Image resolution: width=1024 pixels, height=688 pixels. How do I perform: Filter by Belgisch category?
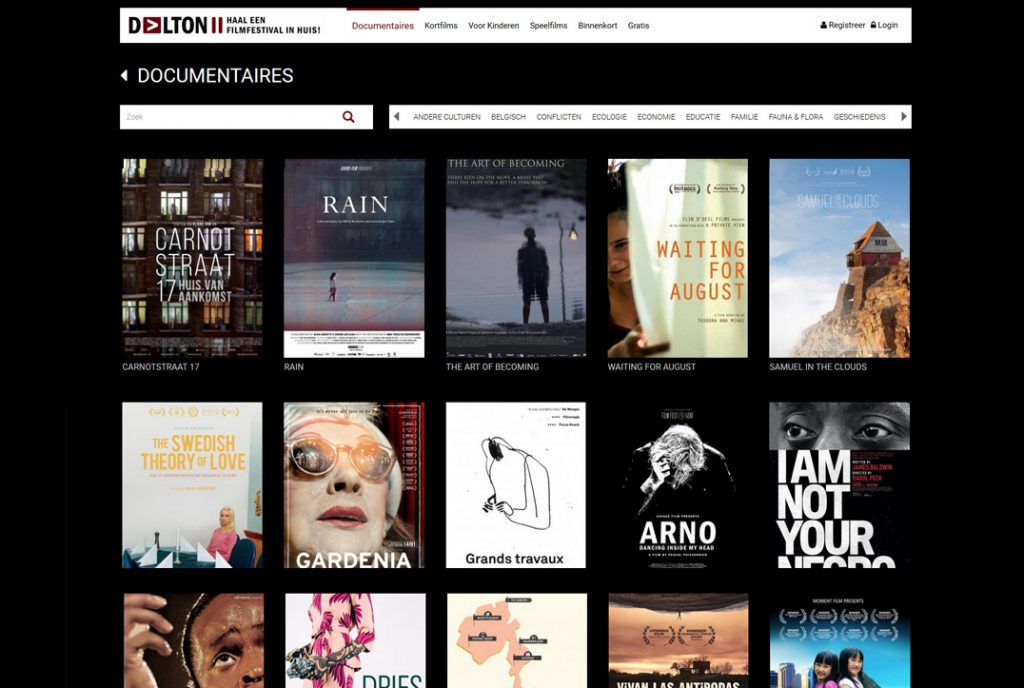coord(508,117)
